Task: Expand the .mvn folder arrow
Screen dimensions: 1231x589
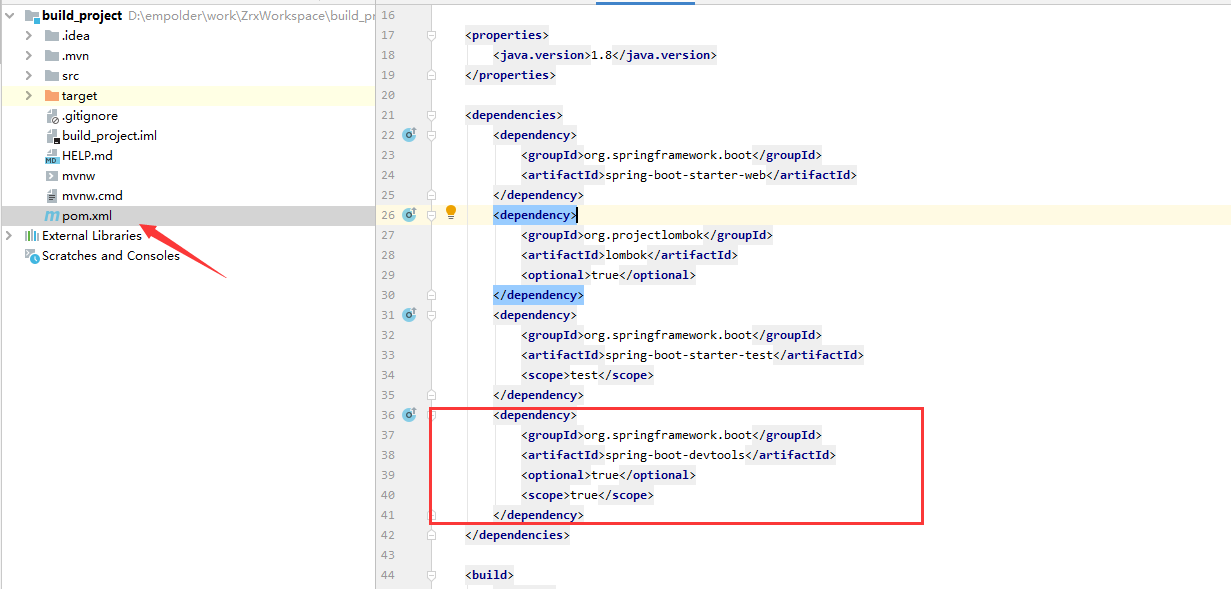Action: point(29,56)
